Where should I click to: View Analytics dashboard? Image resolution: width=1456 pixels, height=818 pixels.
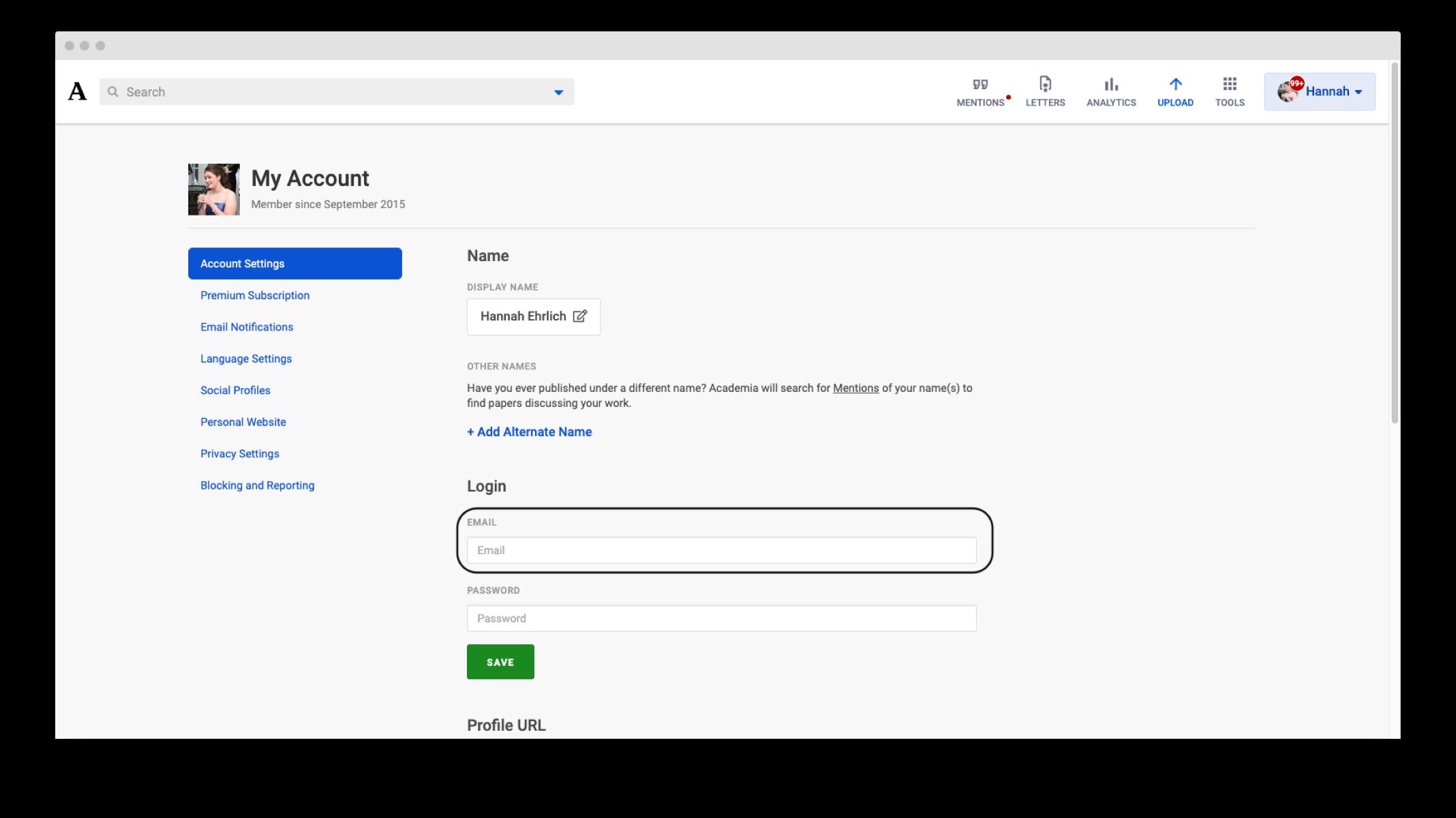pos(1110,90)
